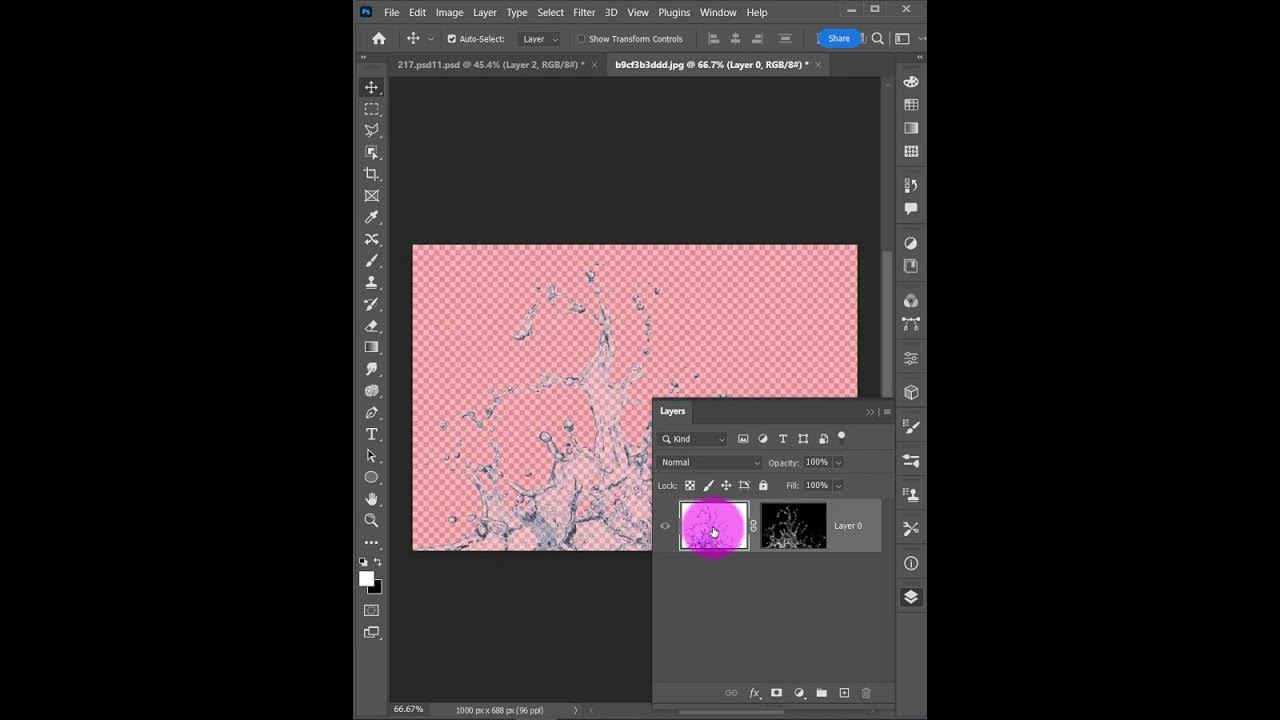The height and width of the screenshot is (720, 1280).
Task: Open Move tool preset picker arrow
Action: tap(431, 39)
